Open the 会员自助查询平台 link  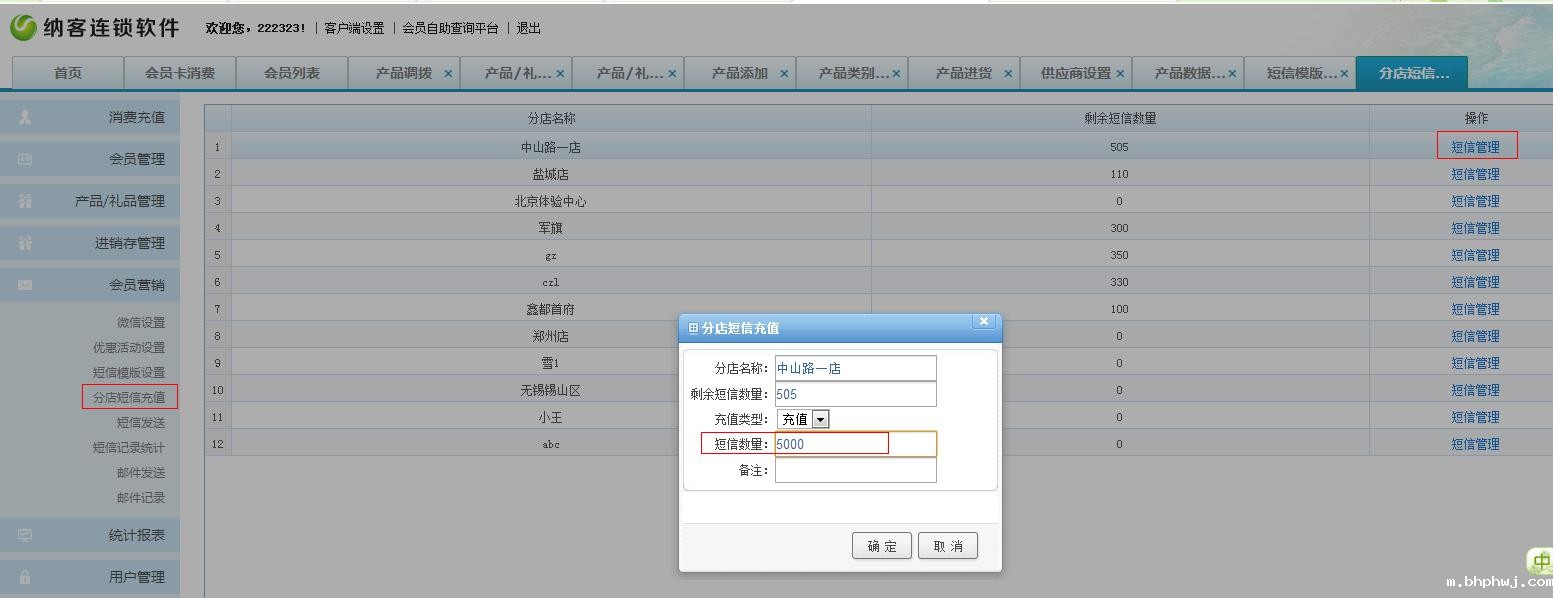pos(450,28)
